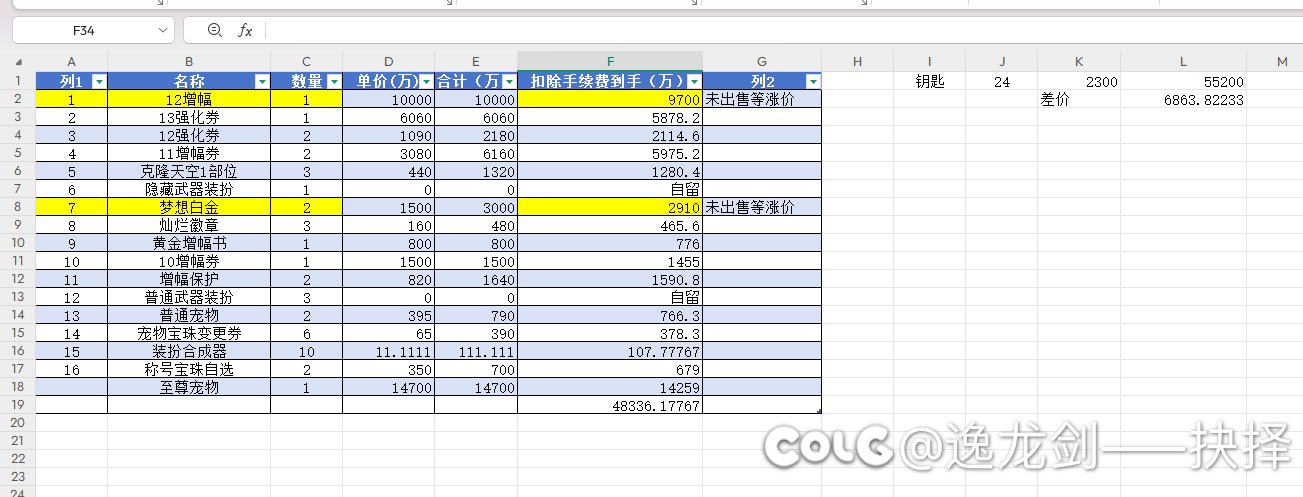
Task: Open the Name Box dropdown showing F34
Action: tap(164, 31)
